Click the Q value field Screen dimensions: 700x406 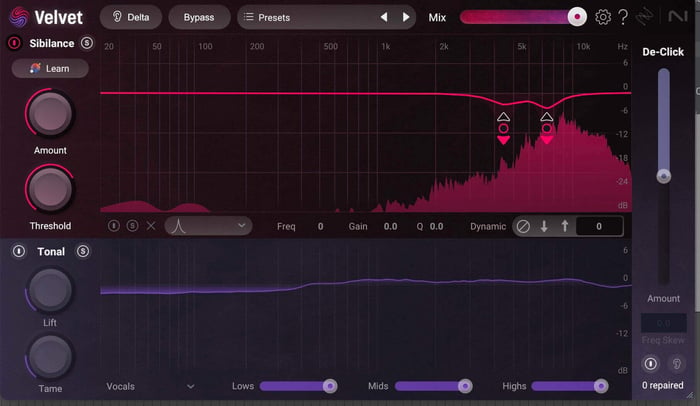coord(436,226)
